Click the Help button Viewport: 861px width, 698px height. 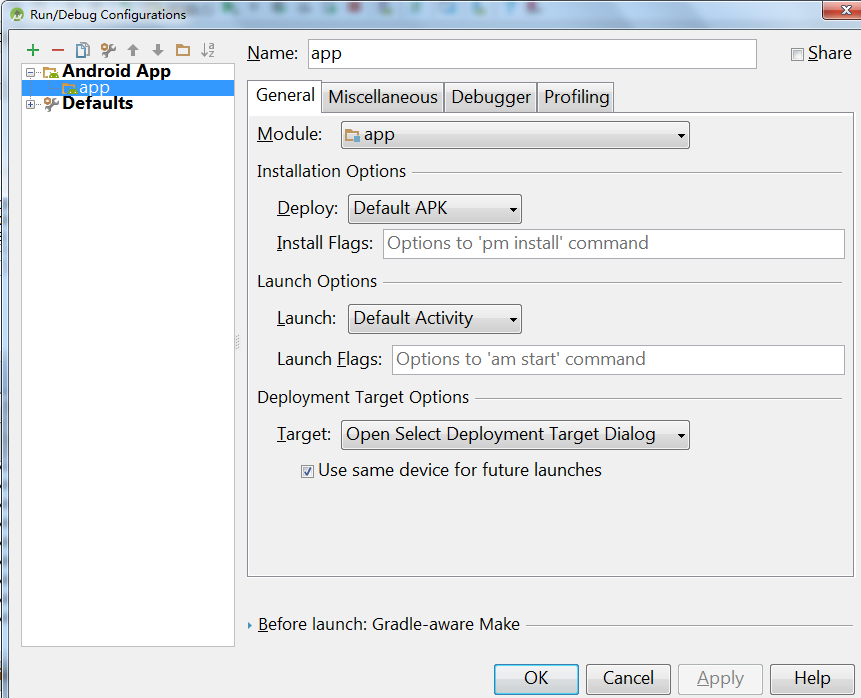811,679
